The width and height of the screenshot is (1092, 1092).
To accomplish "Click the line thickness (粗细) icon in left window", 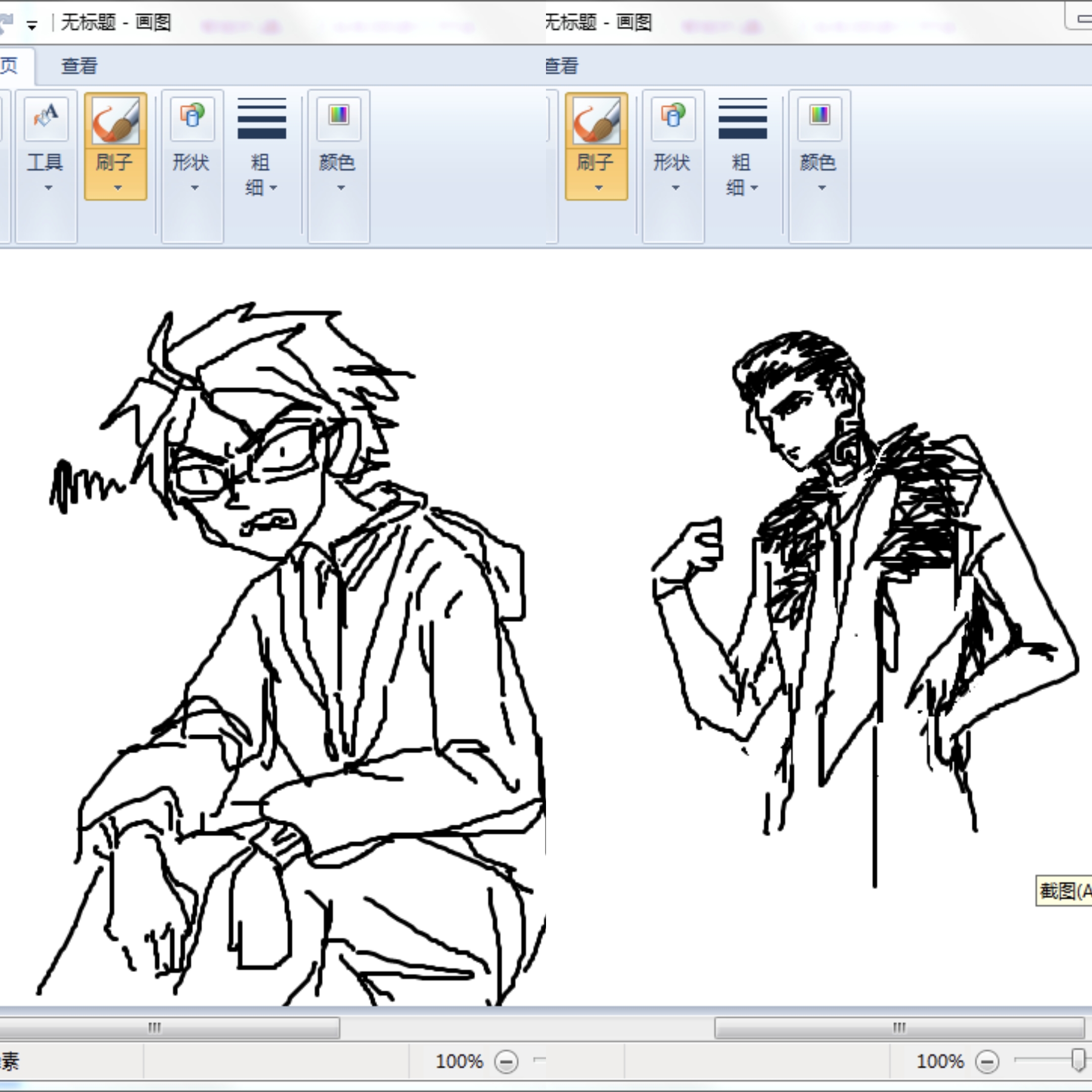I will pos(262,118).
